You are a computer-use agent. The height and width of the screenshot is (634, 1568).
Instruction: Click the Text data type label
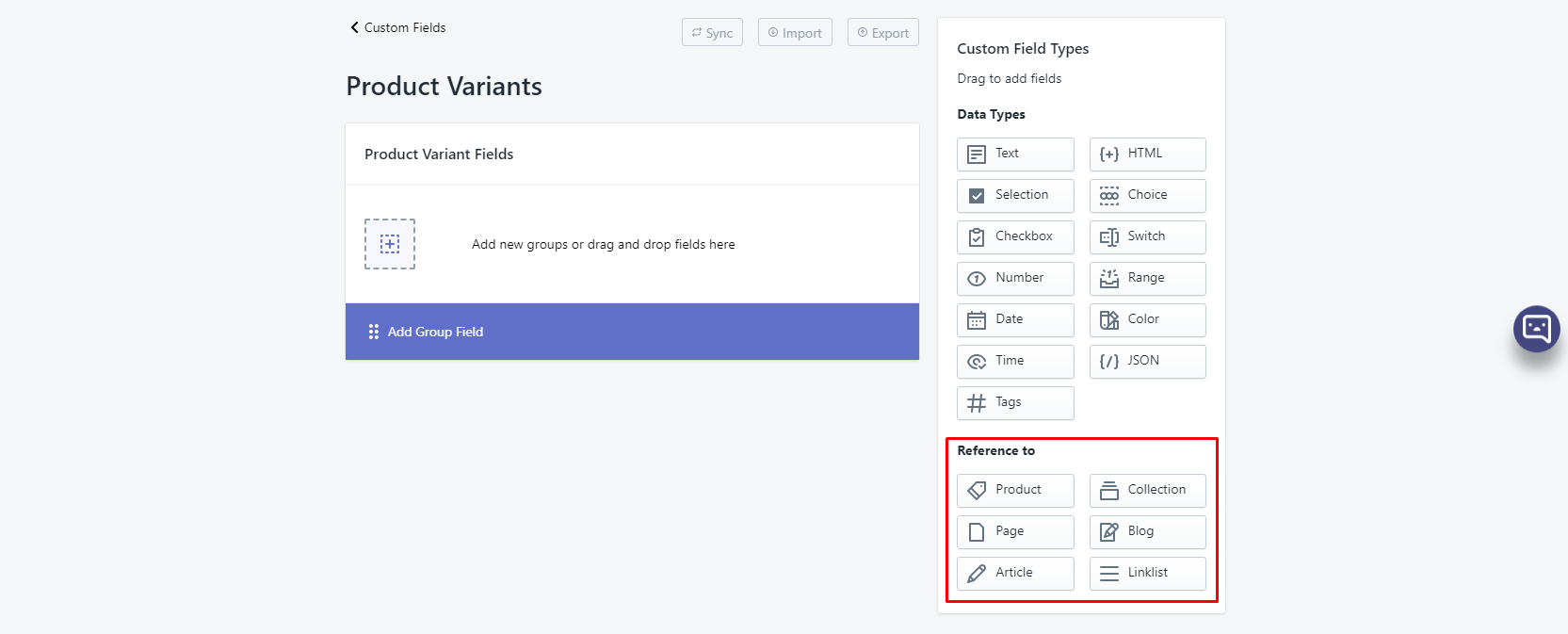(x=1007, y=153)
